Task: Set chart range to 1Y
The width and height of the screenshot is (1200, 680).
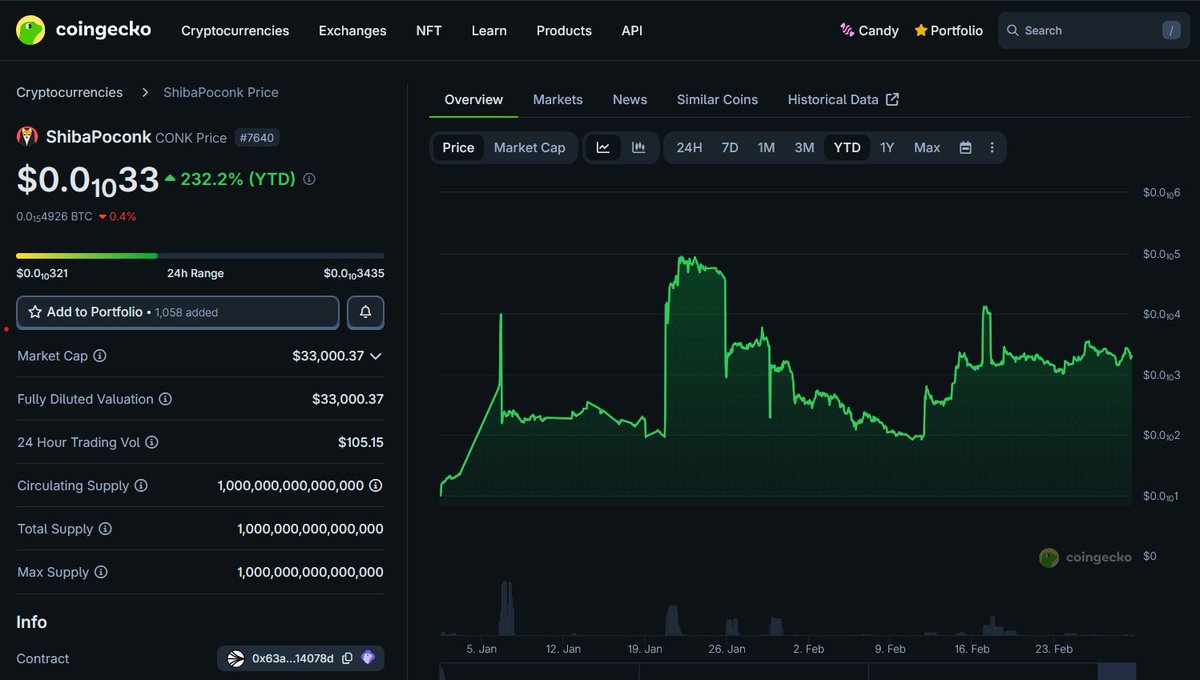Action: point(887,147)
